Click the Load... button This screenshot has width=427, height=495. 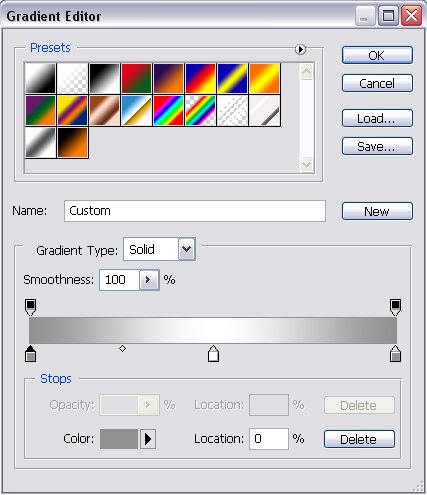click(377, 118)
